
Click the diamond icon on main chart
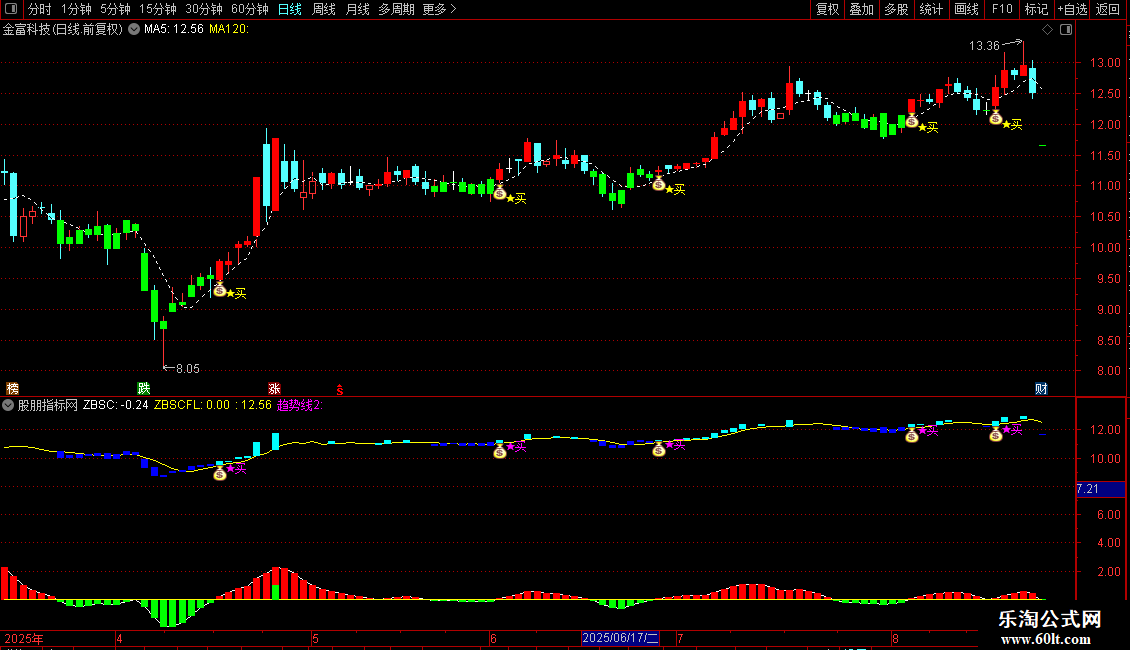point(1048,30)
